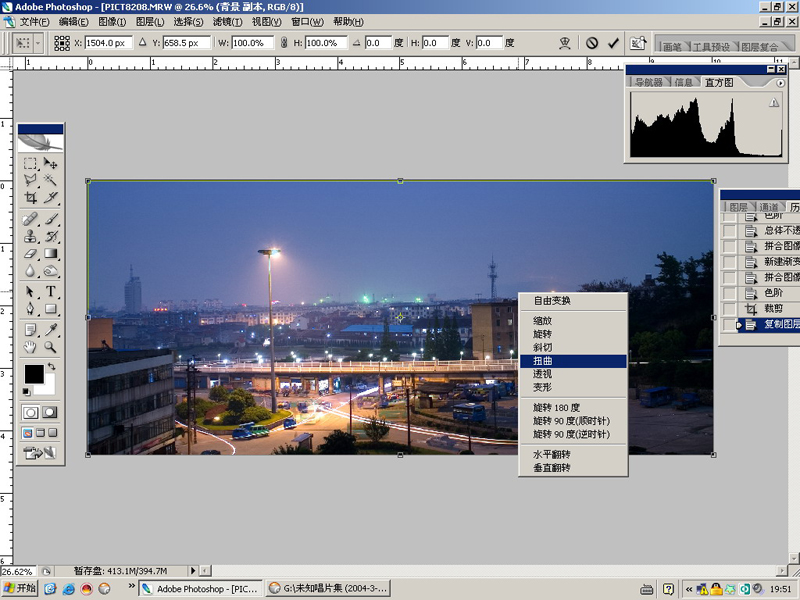Select the Blur tool

point(30,270)
